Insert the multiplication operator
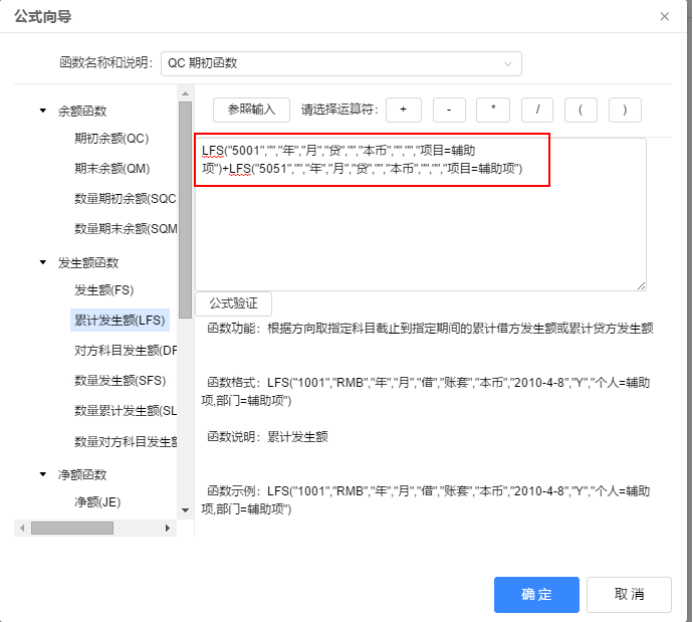The image size is (693, 622). 493,109
